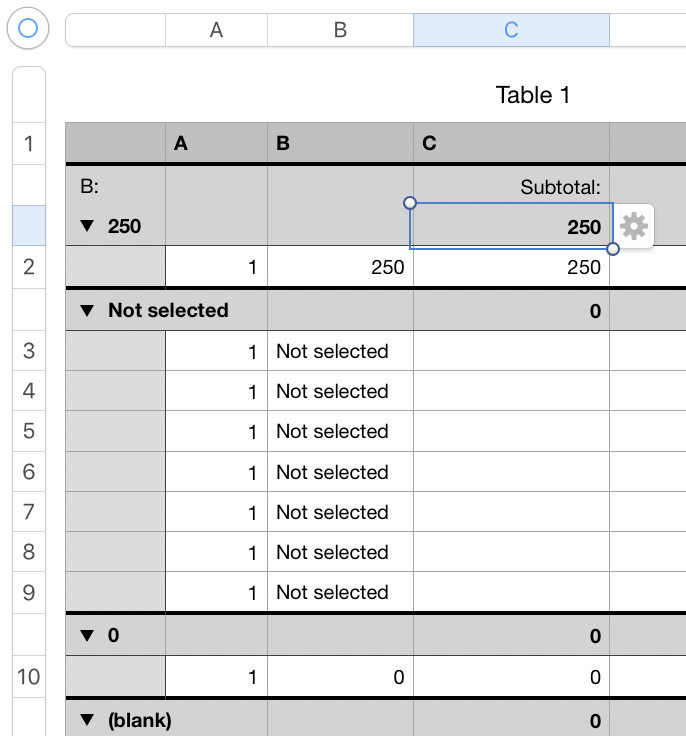Click the summary row gear action icon
Image resolution: width=686 pixels, height=736 pixels.
coord(634,227)
